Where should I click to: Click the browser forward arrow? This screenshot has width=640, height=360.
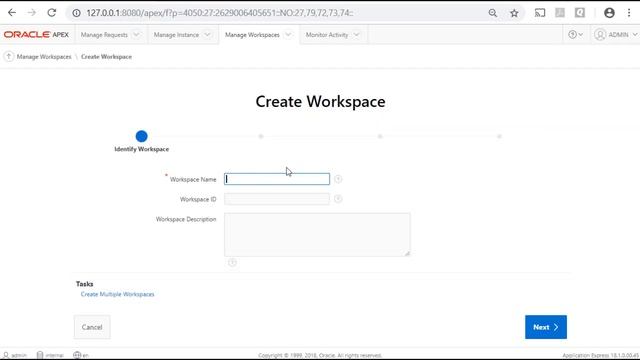click(x=32, y=13)
